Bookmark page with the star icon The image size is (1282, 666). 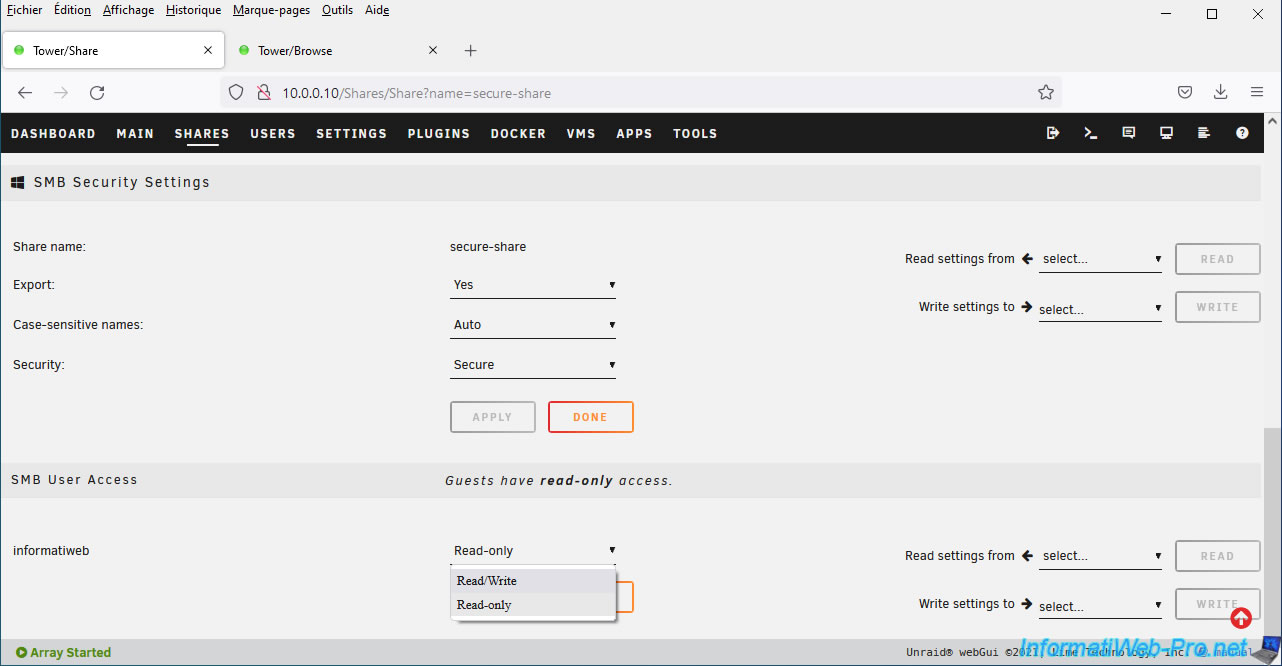point(1046,93)
